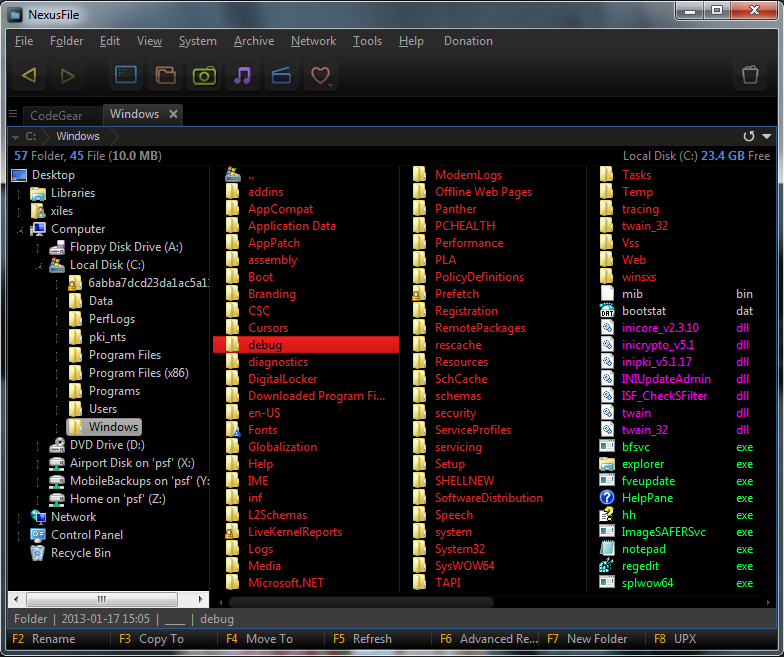Click the Floppy Disk Drive (A:) icon
The height and width of the screenshot is (657, 784).
(x=57, y=246)
